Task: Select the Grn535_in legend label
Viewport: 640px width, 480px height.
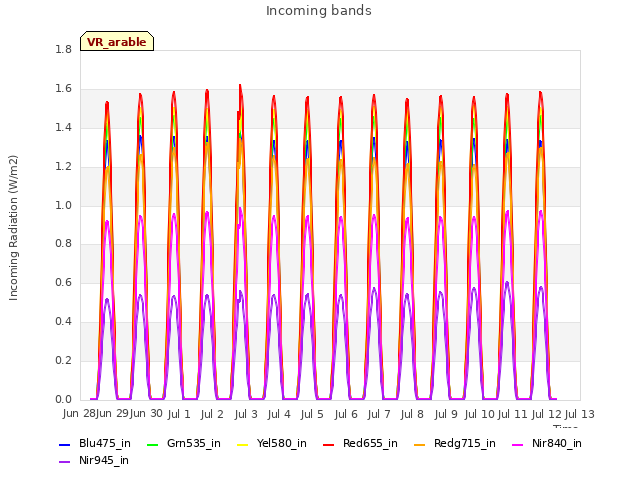Action: 194,444
